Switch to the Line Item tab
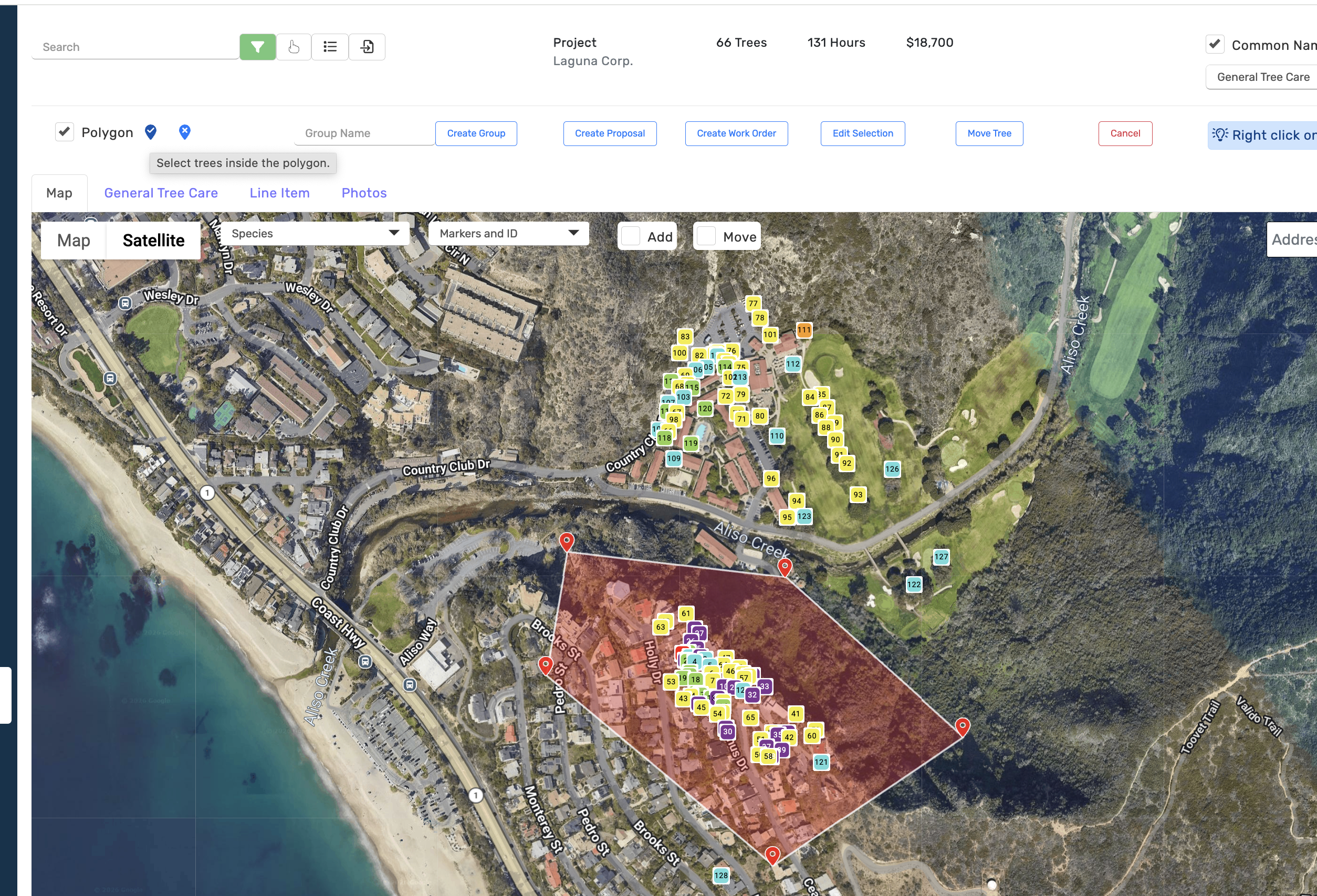Viewport: 1317px width, 896px height. [x=279, y=193]
